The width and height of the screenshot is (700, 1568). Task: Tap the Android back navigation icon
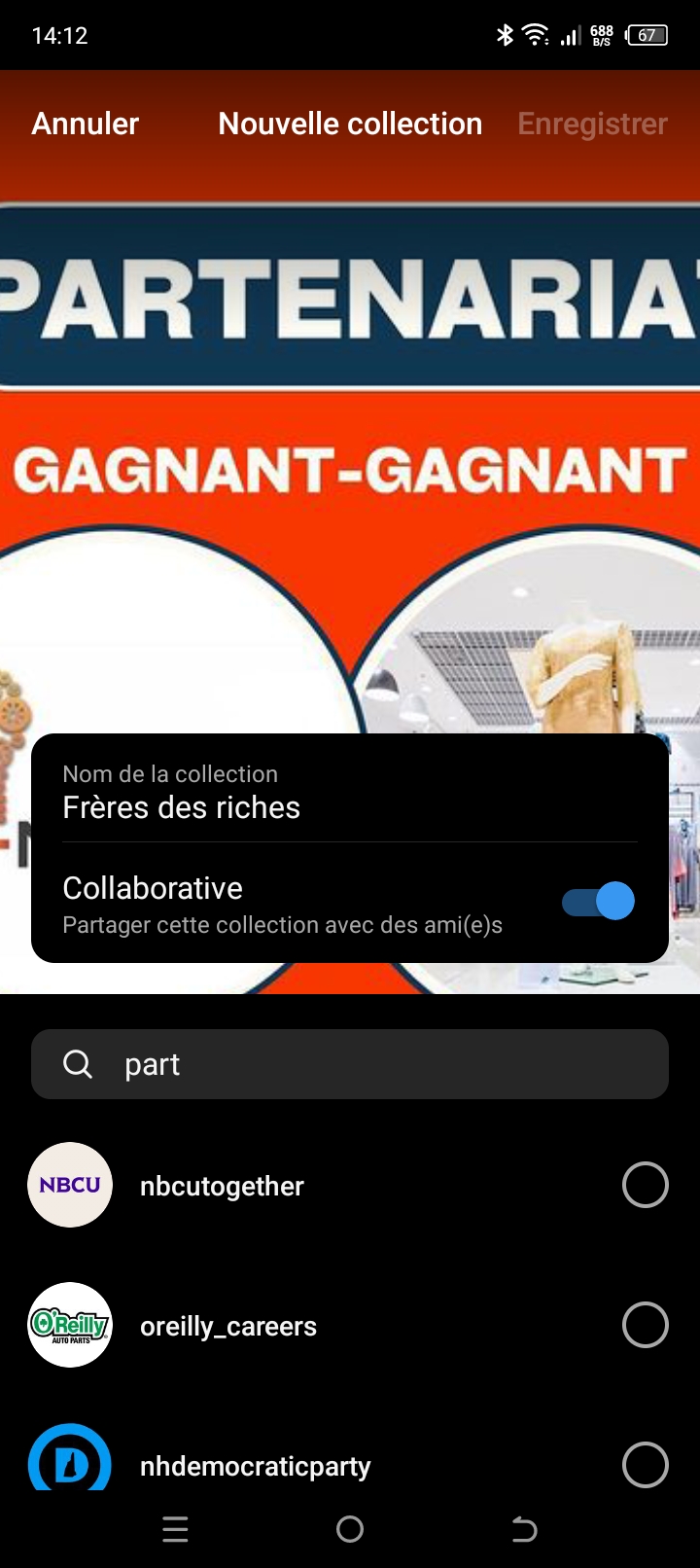click(524, 1529)
